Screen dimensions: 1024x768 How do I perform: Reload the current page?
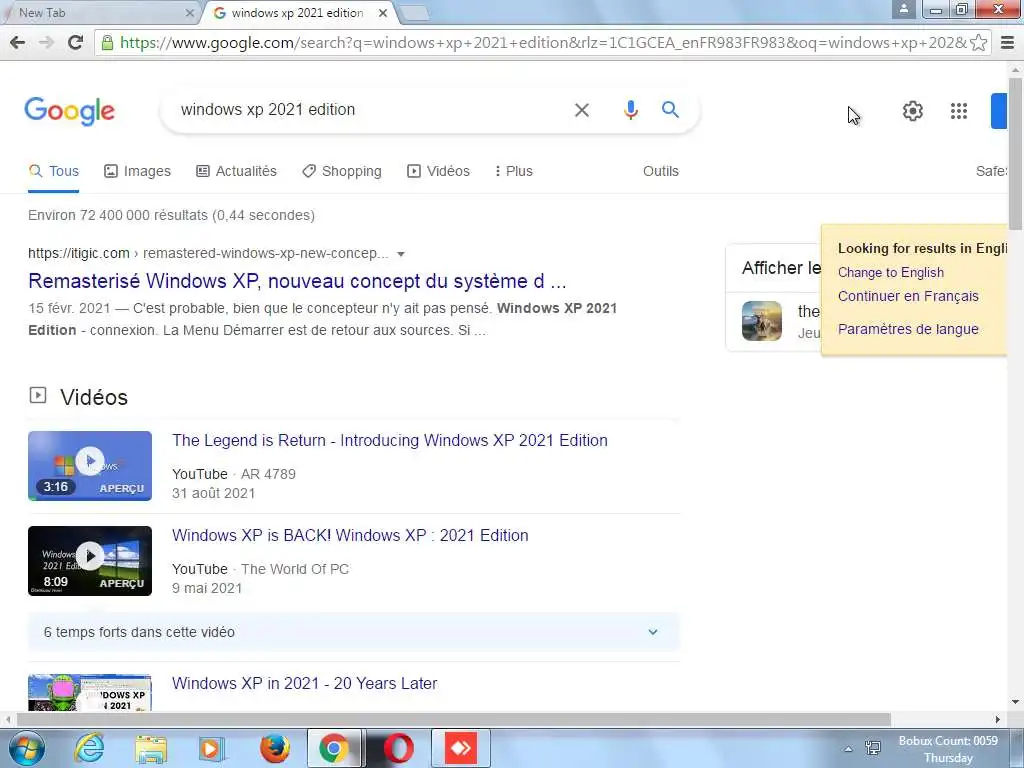tap(76, 42)
